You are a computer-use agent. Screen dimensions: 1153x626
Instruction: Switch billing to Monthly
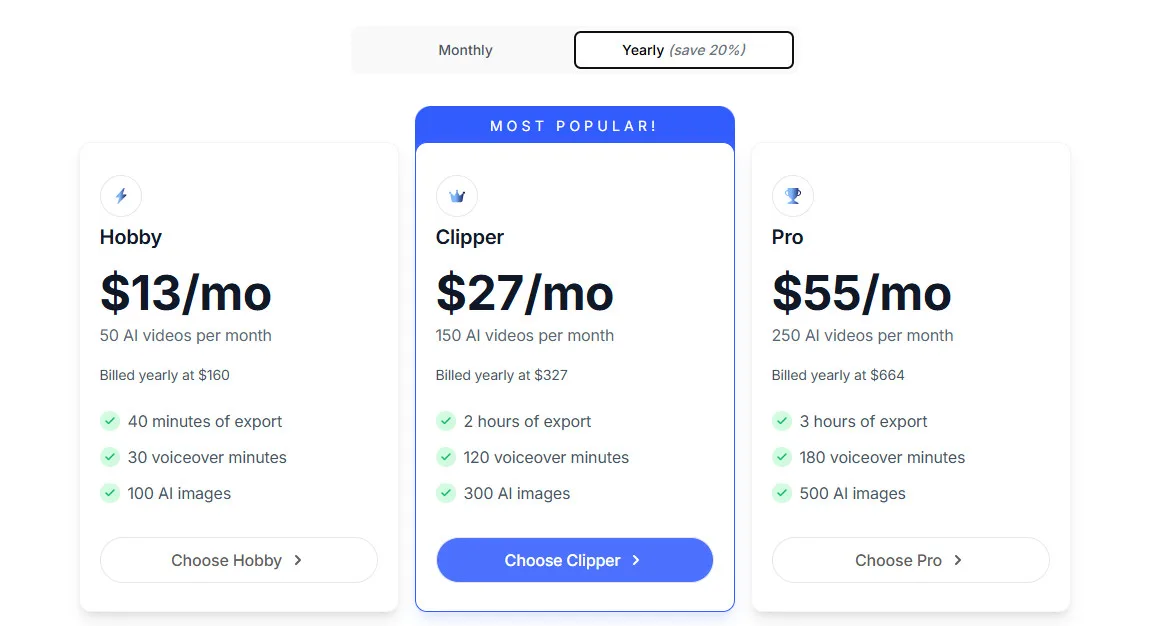464,49
